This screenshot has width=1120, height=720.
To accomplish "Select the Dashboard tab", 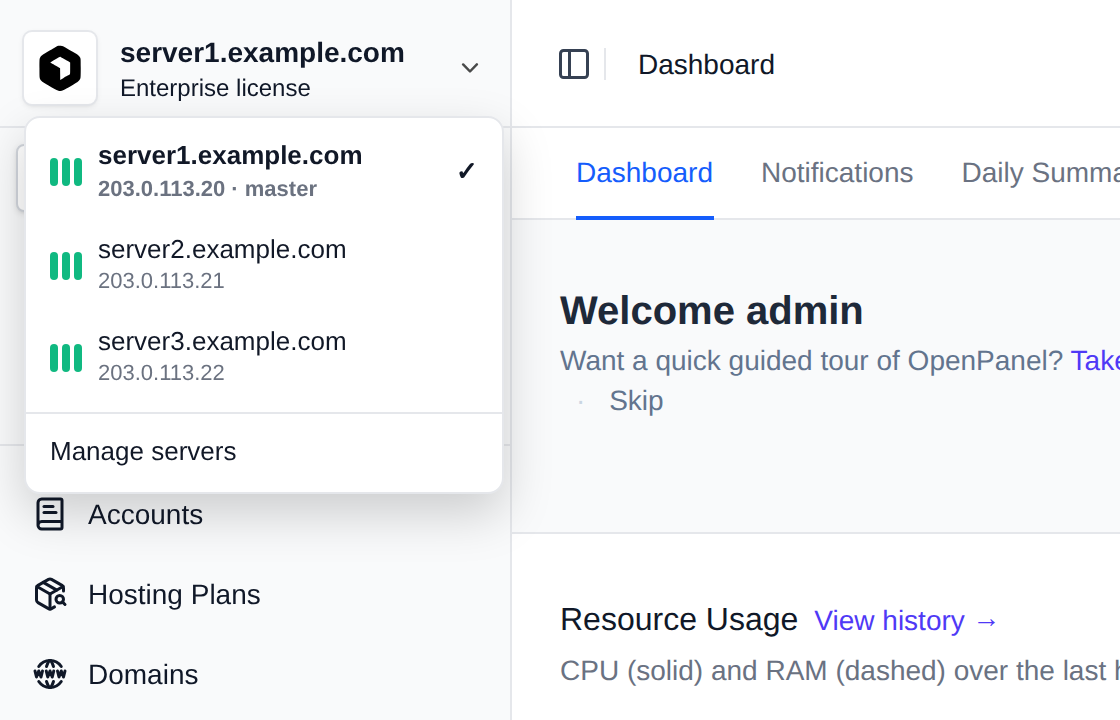I will pos(644,173).
